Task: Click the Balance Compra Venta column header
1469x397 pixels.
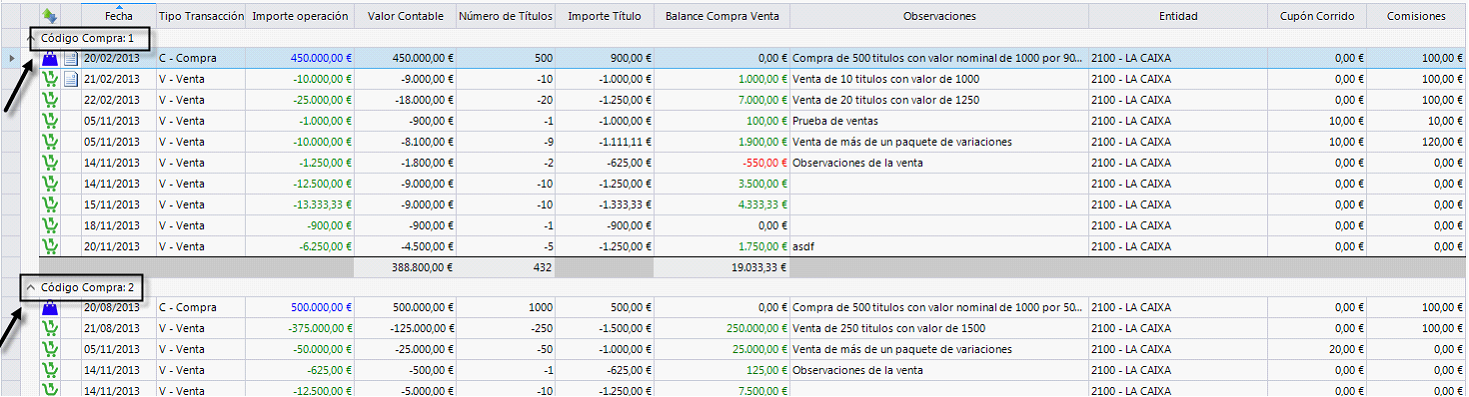Action: coord(722,16)
